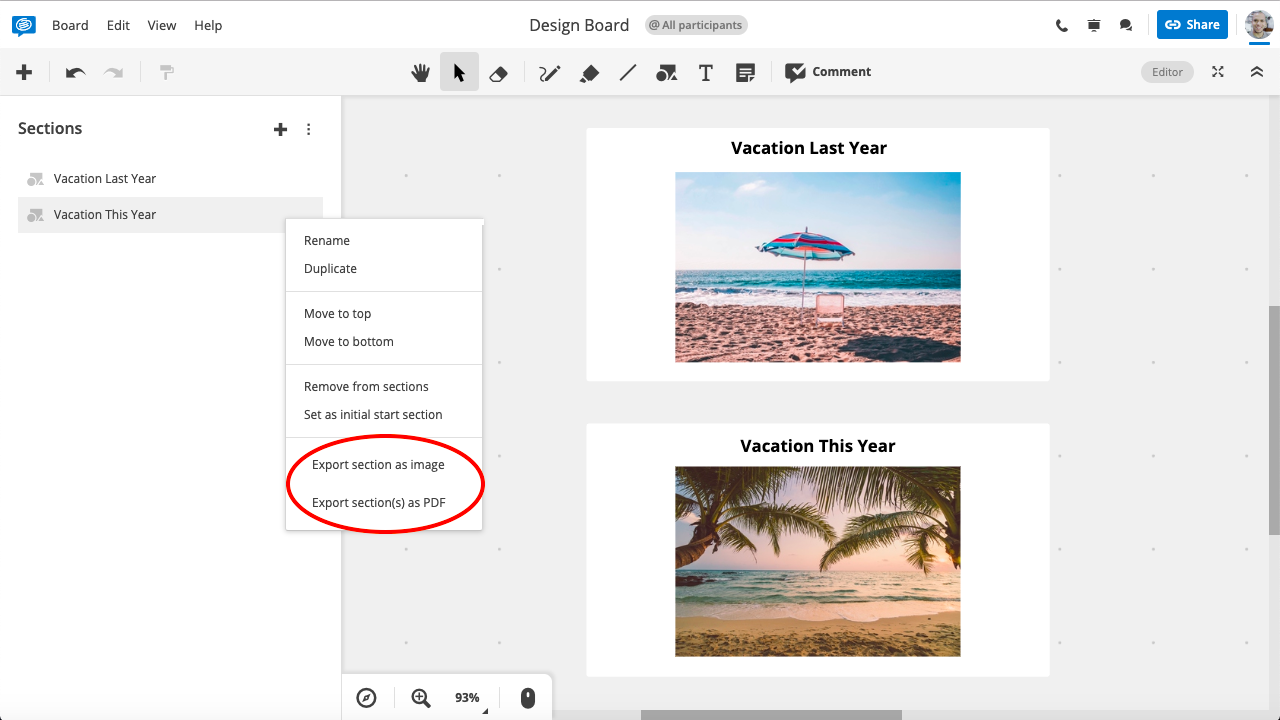Choose Export section as image
Image resolution: width=1280 pixels, height=720 pixels.
pyautogui.click(x=378, y=465)
